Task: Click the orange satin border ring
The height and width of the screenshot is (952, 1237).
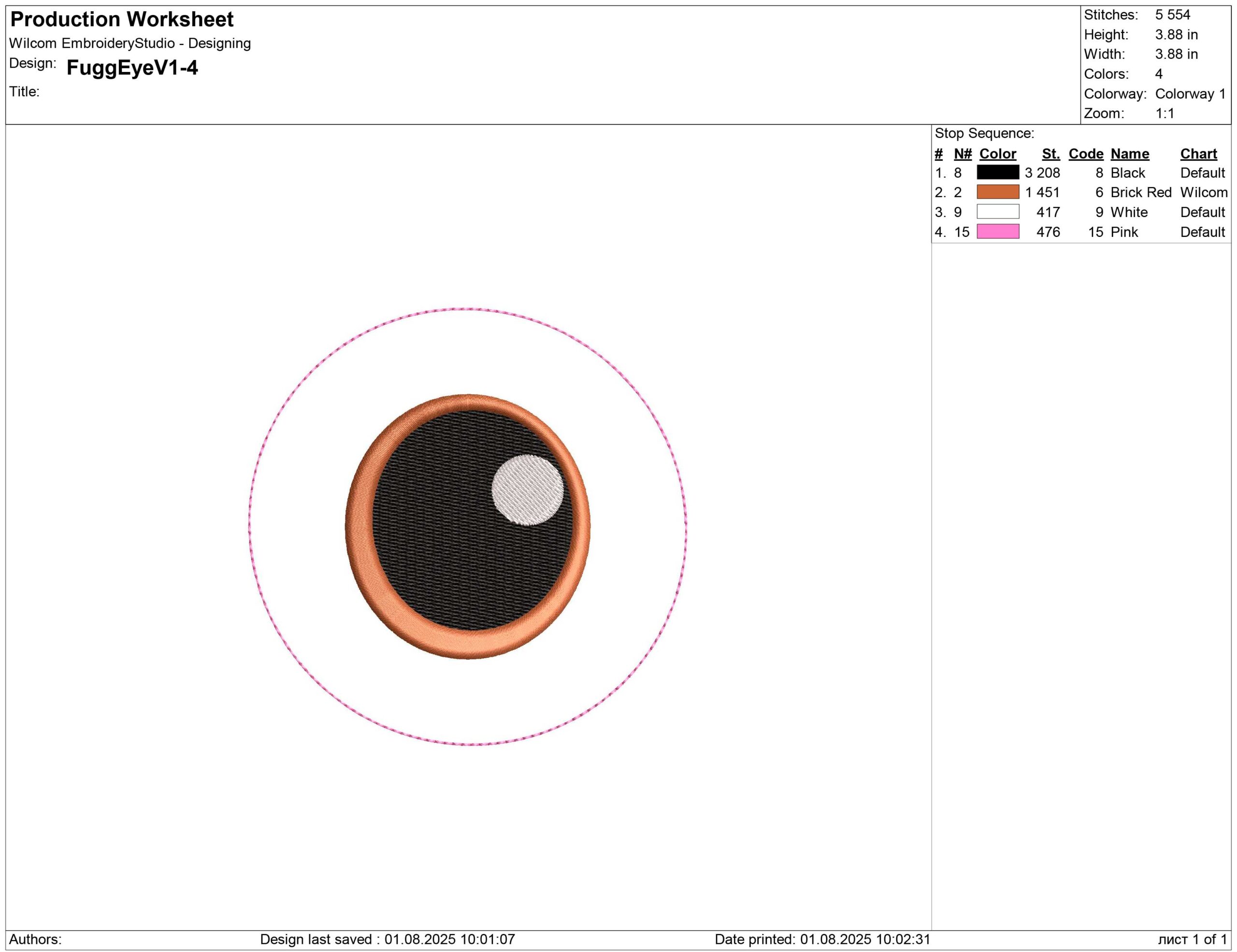Action: point(359,527)
